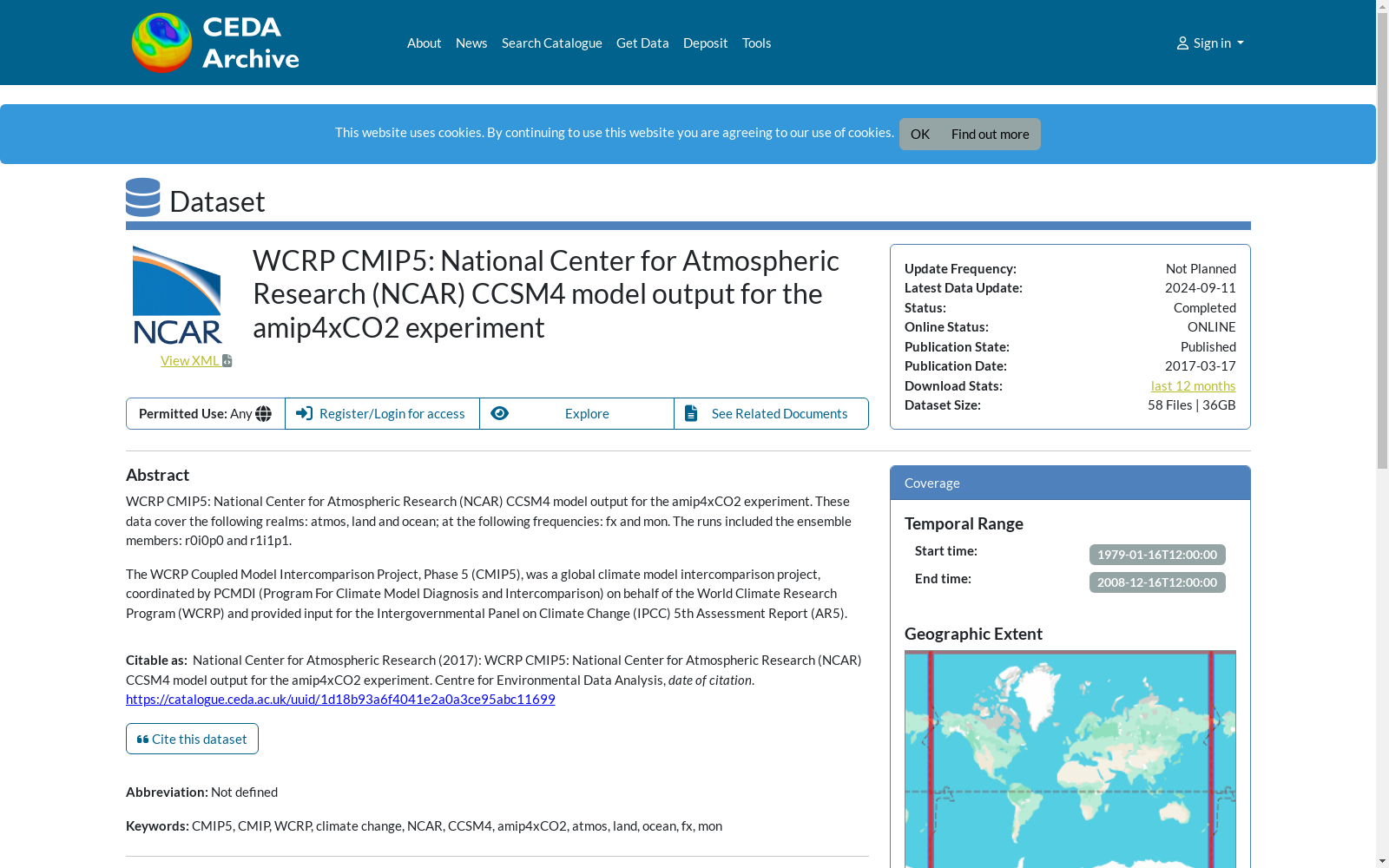Open the News menu item
1389x868 pixels.
[x=471, y=43]
